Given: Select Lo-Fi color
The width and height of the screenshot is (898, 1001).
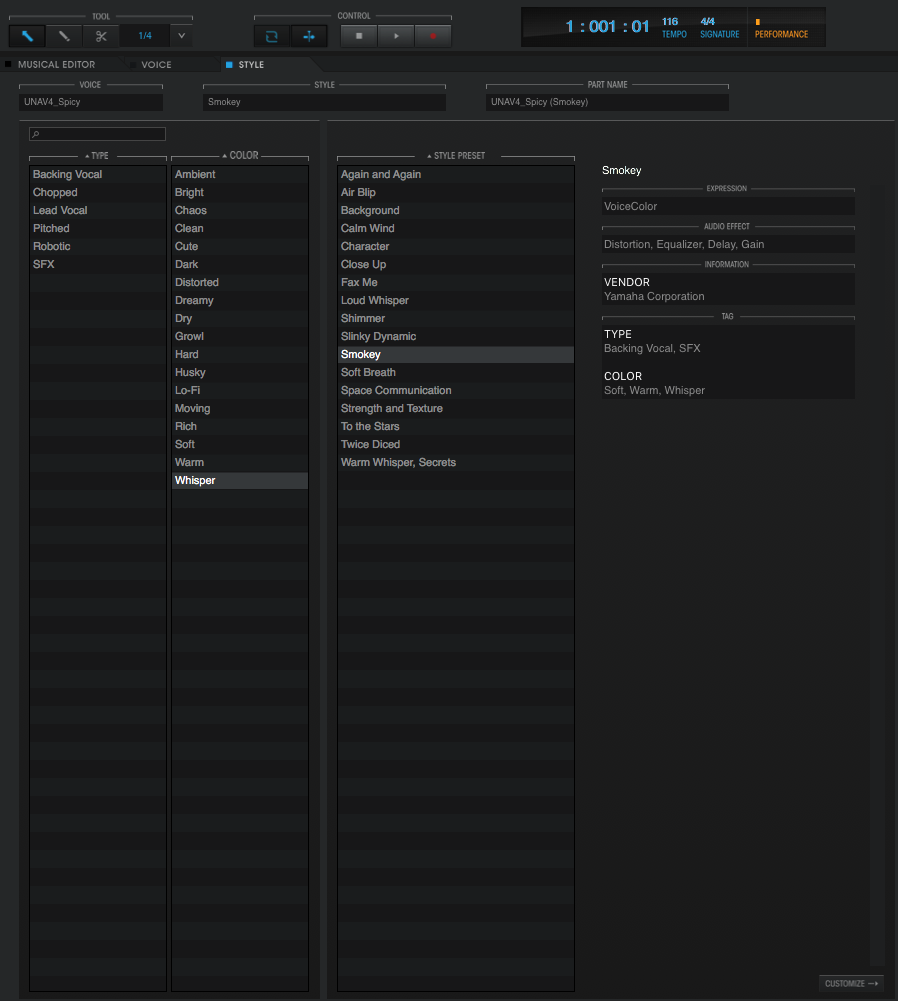Looking at the screenshot, I should click(x=240, y=390).
